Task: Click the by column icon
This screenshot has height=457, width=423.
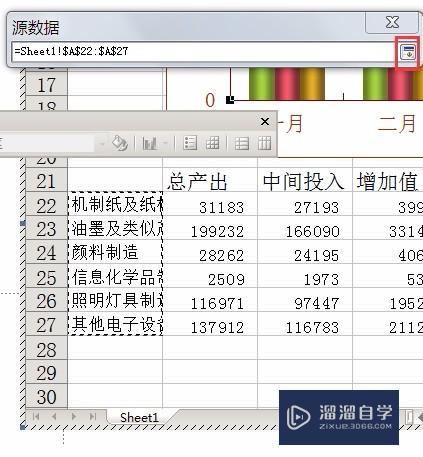Action: coord(264,144)
